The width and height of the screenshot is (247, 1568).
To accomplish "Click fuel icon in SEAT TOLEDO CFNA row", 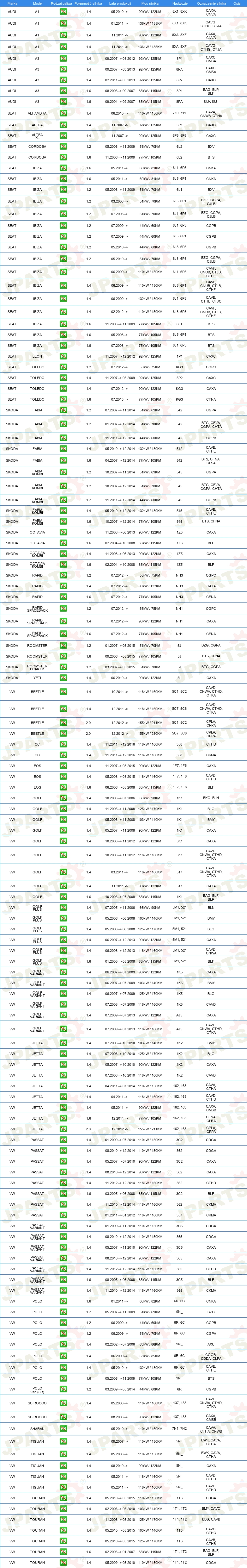I will [x=63, y=399].
